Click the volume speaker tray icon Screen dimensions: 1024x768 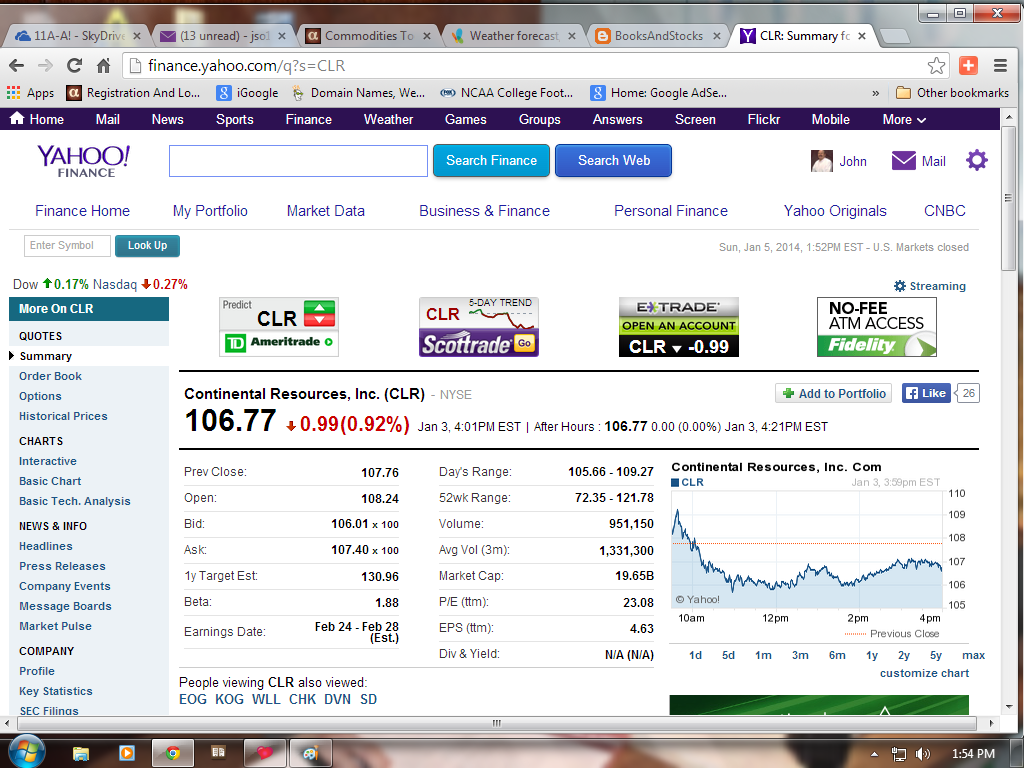[923, 754]
